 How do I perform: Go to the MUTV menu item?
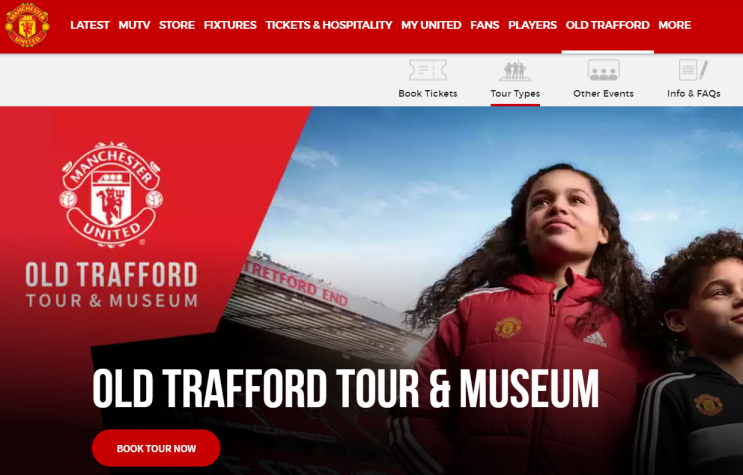[x=134, y=25]
